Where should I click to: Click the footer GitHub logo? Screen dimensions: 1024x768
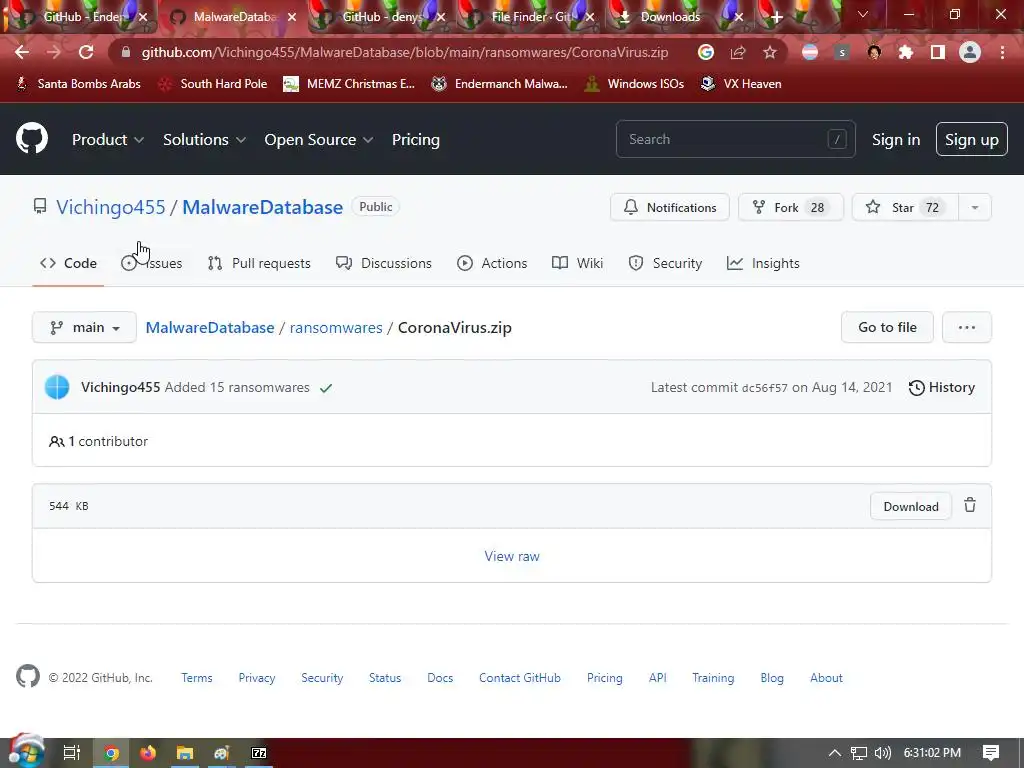click(x=27, y=677)
